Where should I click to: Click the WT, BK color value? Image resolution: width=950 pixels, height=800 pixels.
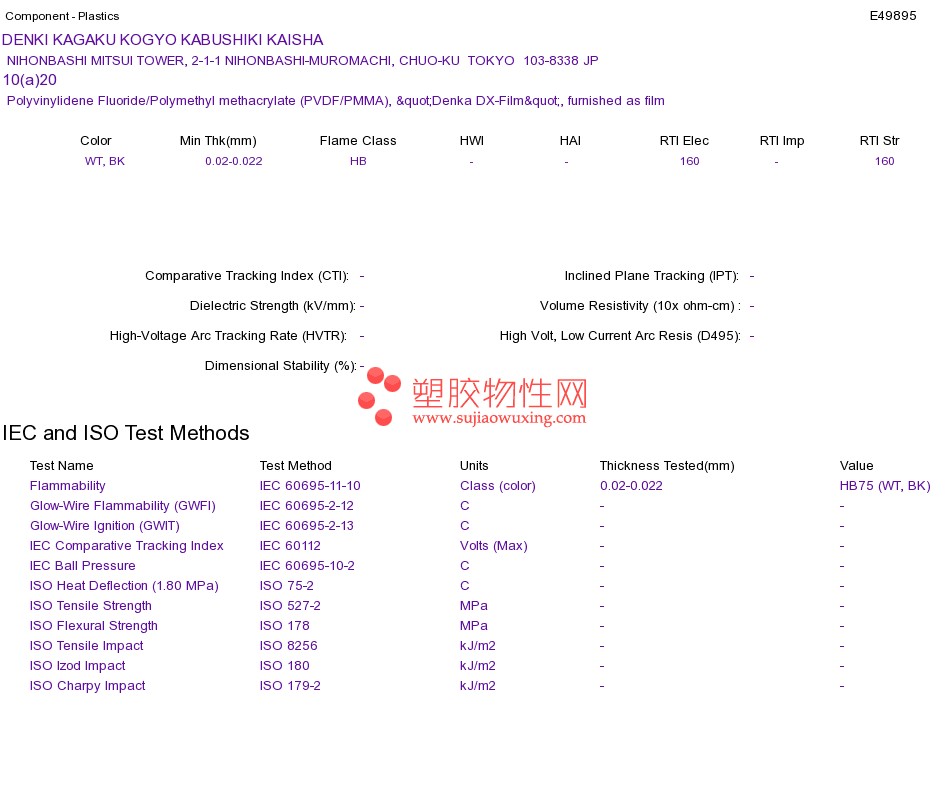tap(105, 161)
